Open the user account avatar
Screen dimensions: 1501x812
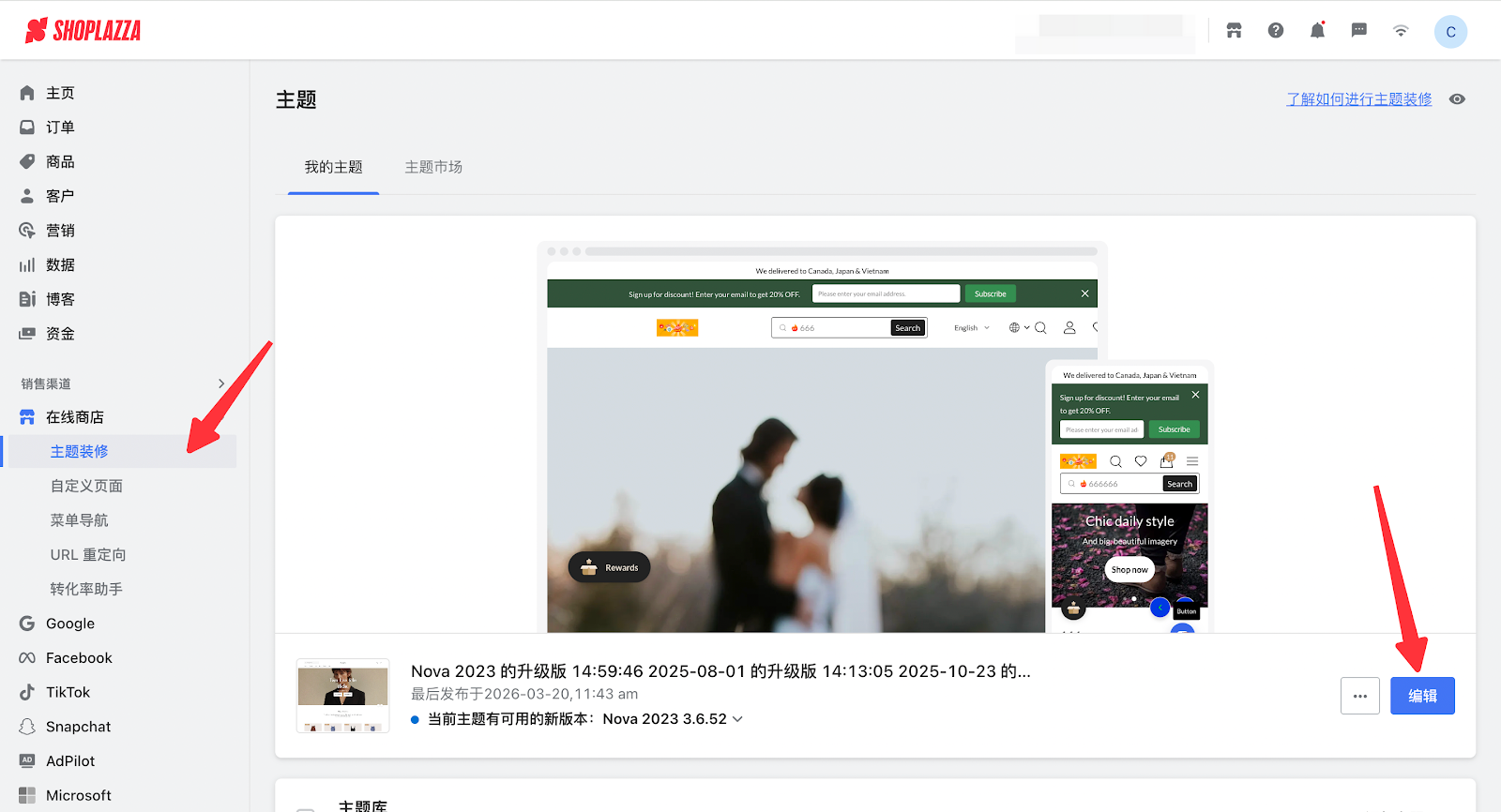1450,32
